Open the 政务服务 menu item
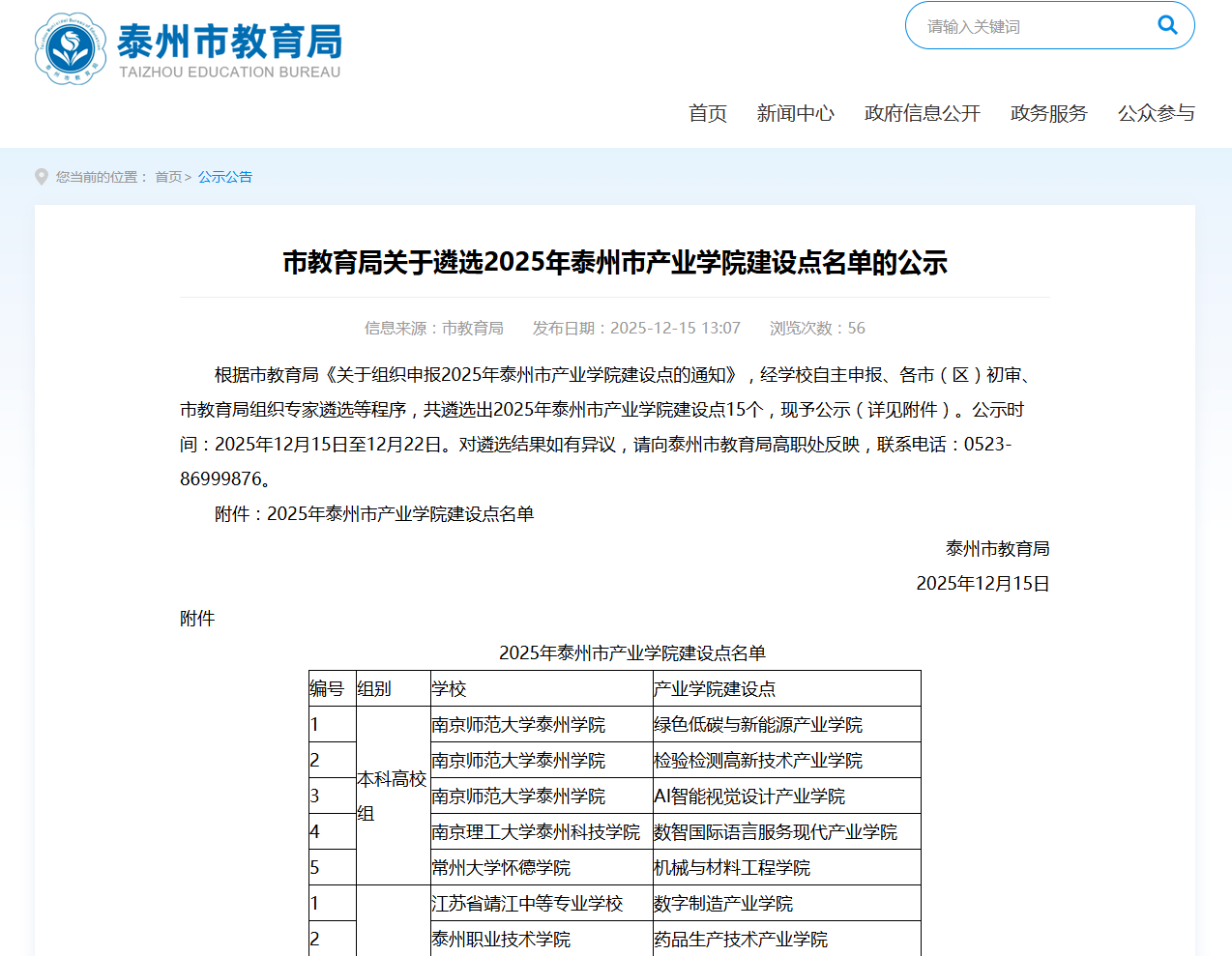 tap(1048, 113)
